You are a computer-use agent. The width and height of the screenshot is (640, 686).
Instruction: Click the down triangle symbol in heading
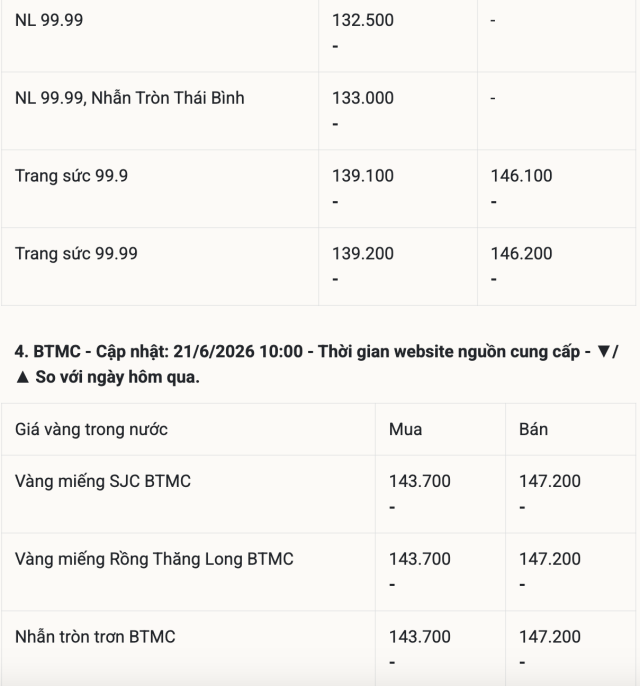click(x=604, y=351)
